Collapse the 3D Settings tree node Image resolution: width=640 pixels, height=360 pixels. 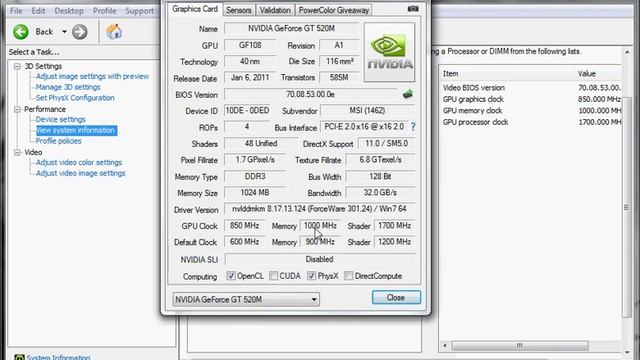click(x=17, y=66)
